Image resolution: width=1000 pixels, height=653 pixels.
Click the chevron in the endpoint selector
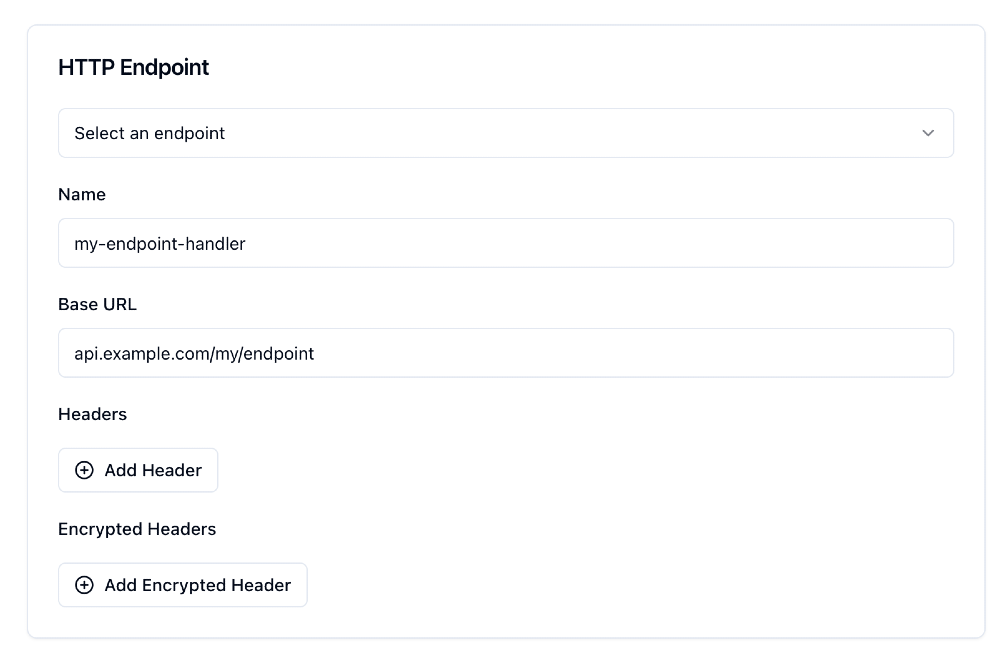tap(927, 132)
